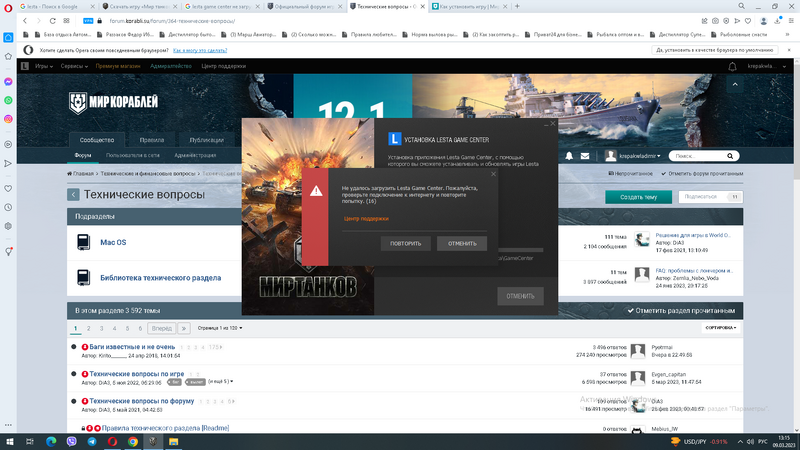Click the Windows Start button

[x=9, y=441]
